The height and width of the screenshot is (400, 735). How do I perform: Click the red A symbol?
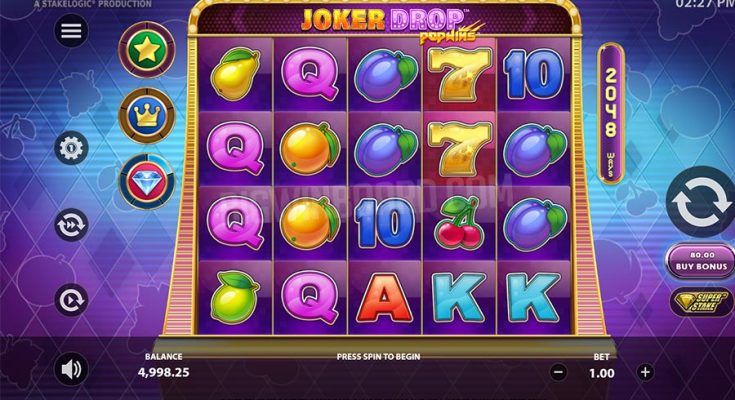(384, 298)
